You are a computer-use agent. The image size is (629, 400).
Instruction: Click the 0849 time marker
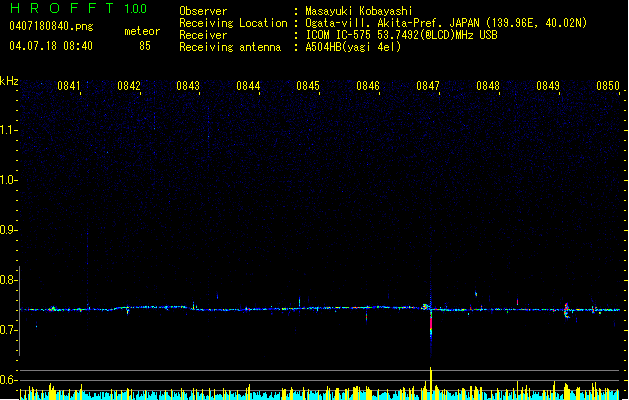pos(548,86)
